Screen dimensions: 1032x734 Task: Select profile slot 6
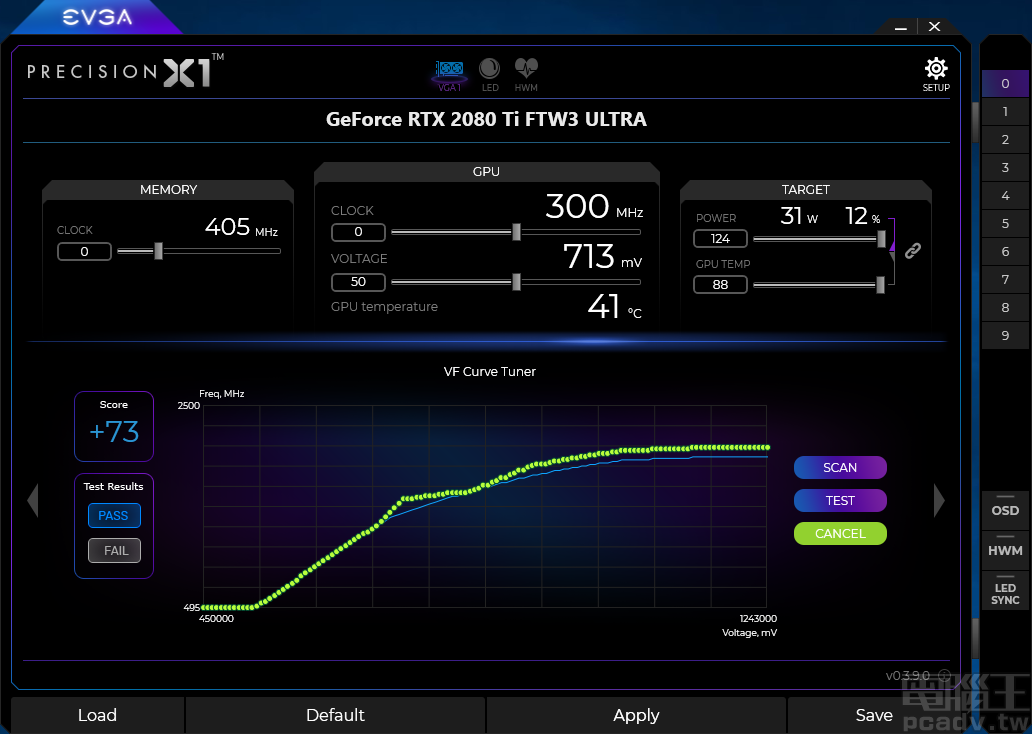click(x=1005, y=251)
